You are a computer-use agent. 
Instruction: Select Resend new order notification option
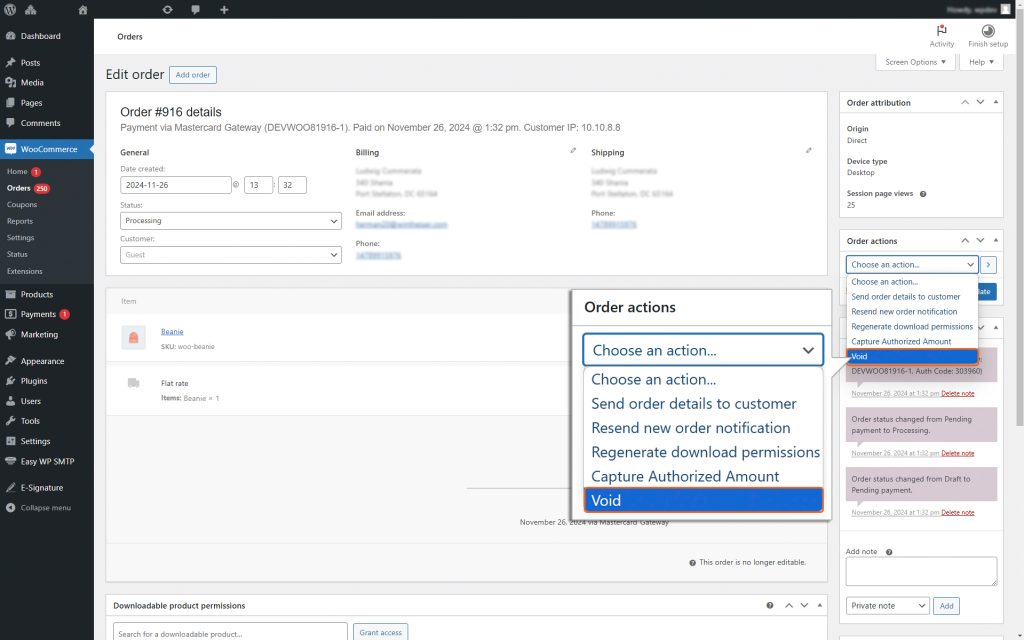(912, 312)
